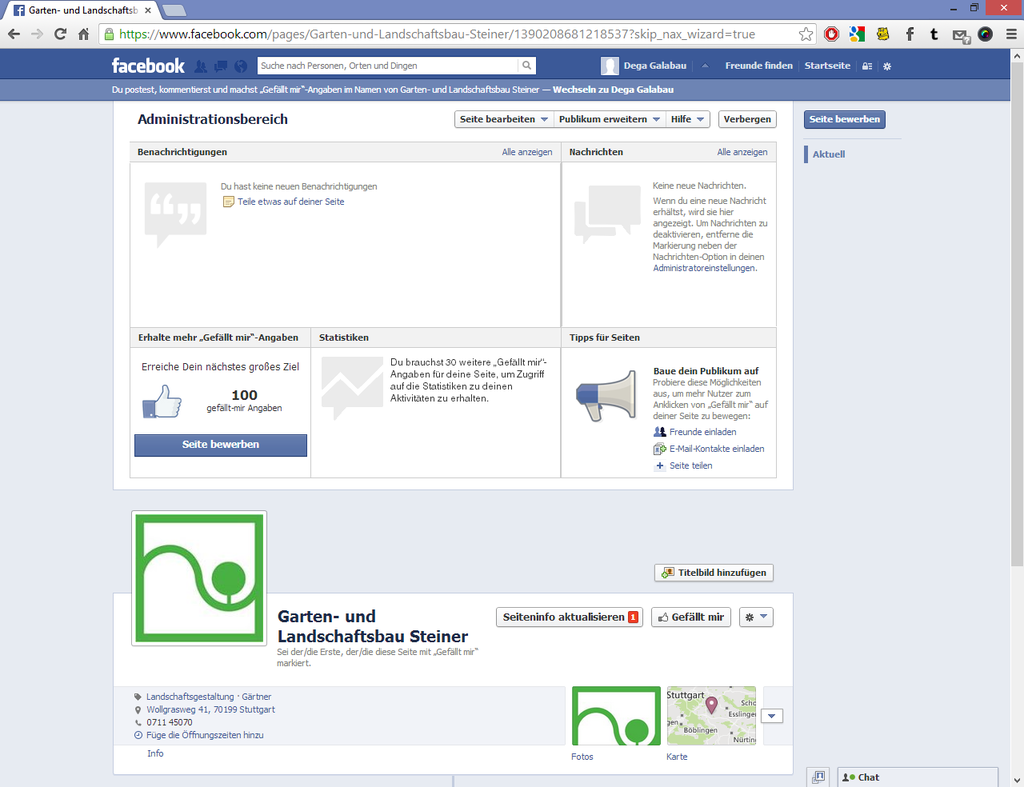
Task: Click Wechseln zu Dega Galabau link
Action: click(x=613, y=90)
